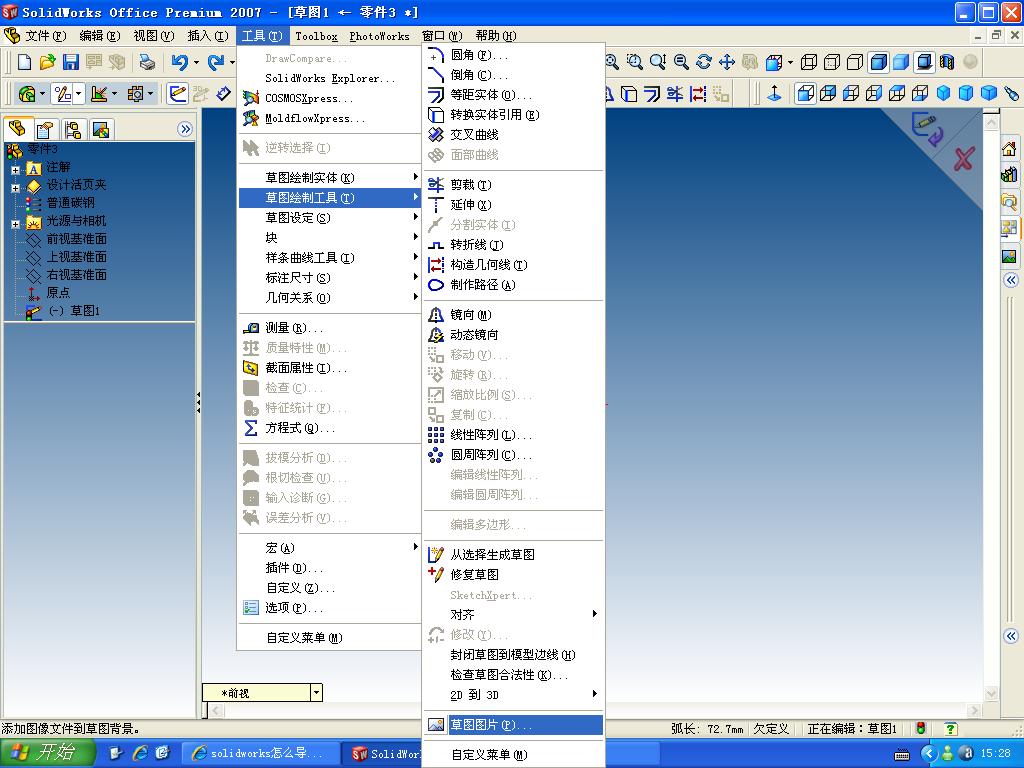Open 方程式 Equations entry
The height and width of the screenshot is (768, 1024).
tap(329, 428)
